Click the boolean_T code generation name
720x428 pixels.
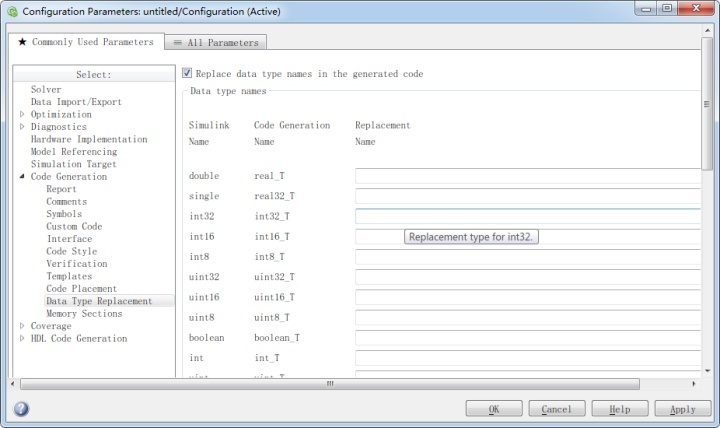click(277, 338)
